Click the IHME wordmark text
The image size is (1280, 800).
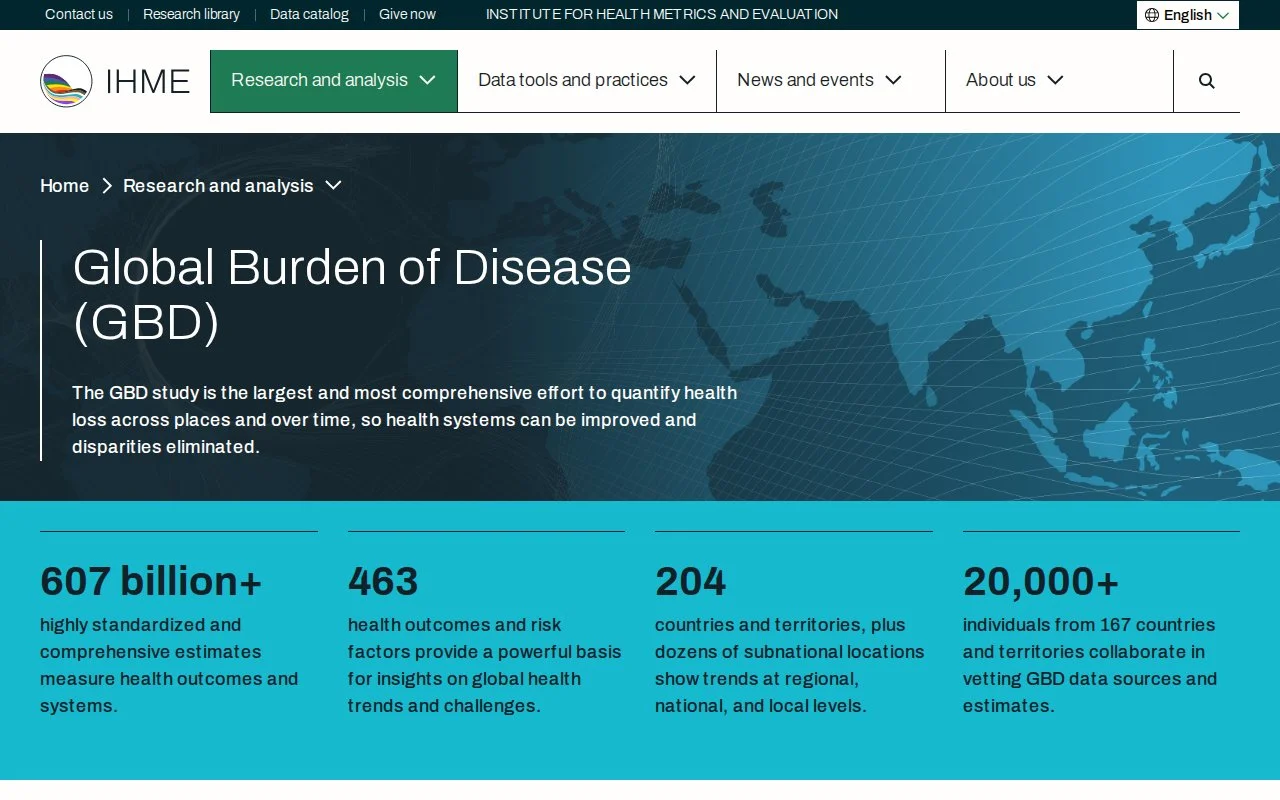(148, 81)
